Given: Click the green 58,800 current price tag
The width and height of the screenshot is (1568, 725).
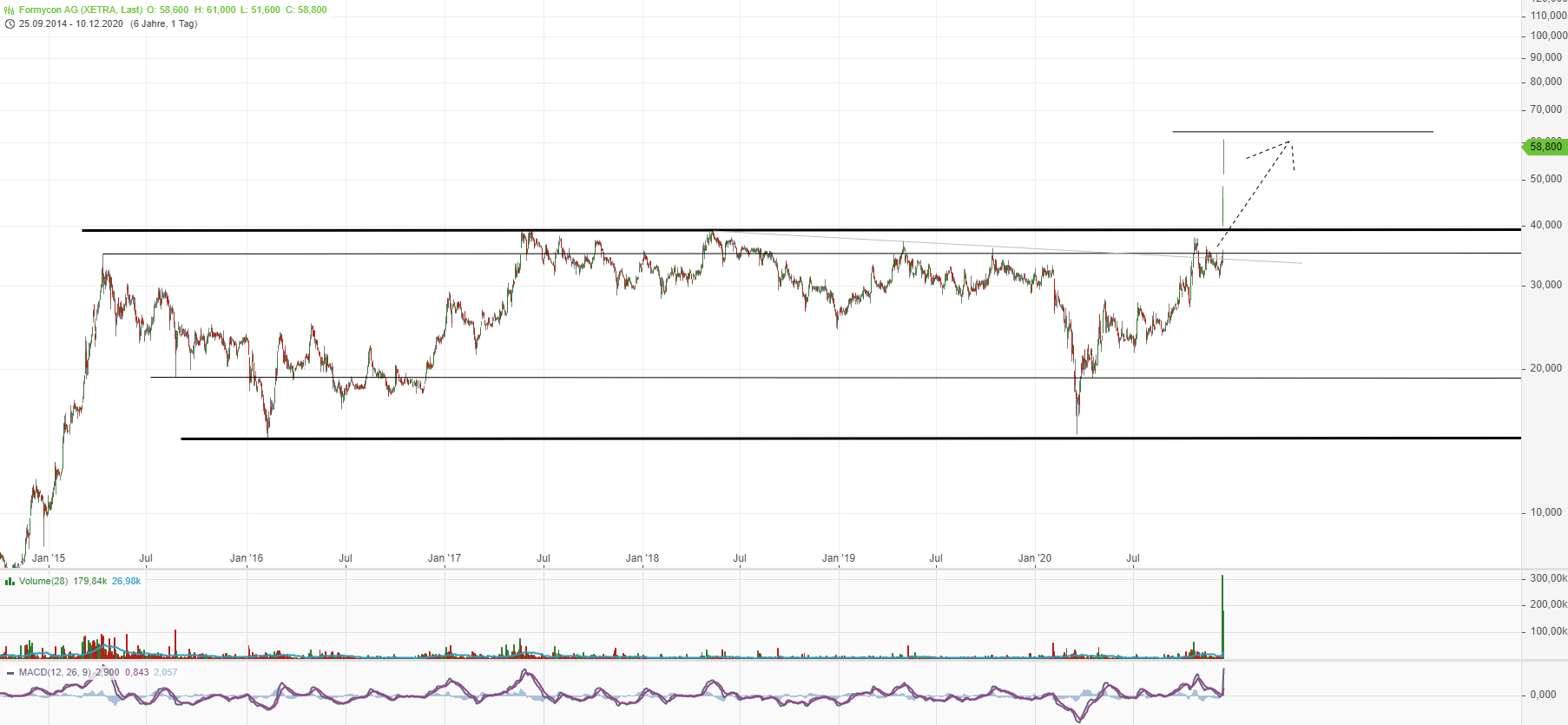Looking at the screenshot, I should coord(1545,147).
